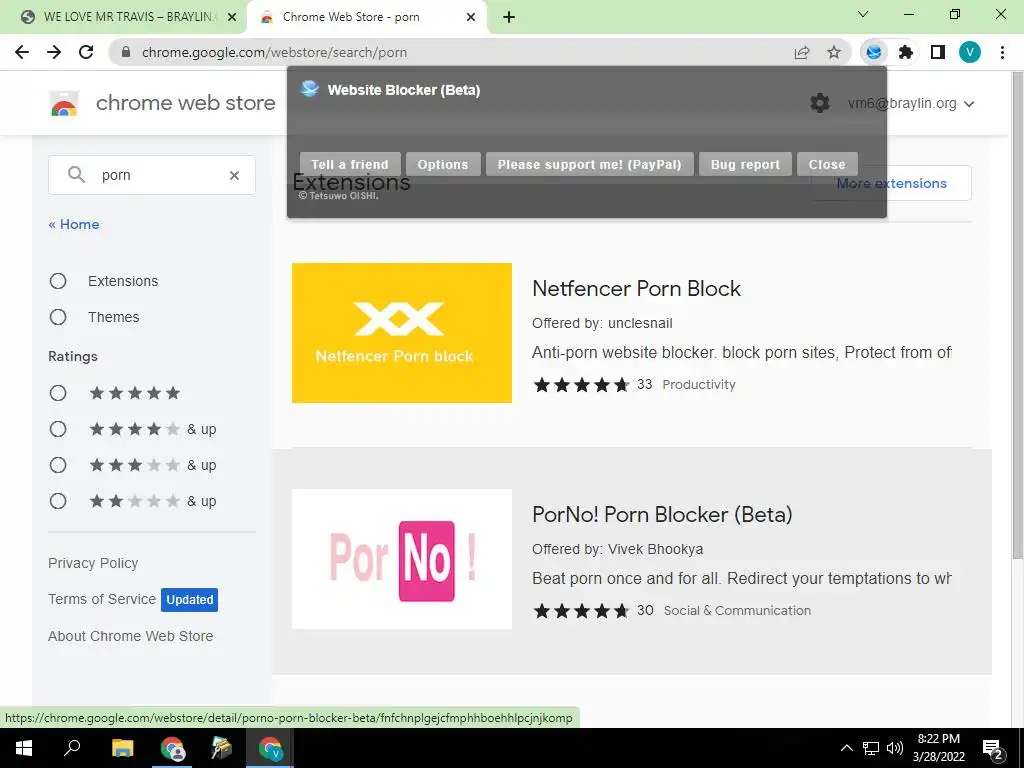Open the Chrome profile avatar V
This screenshot has width=1024, height=768.
point(970,52)
